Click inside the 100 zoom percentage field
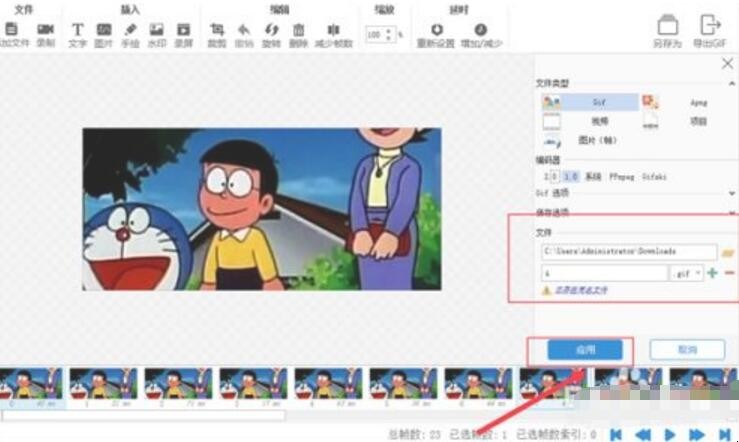Viewport: 739px width, 442px height. 375,35
